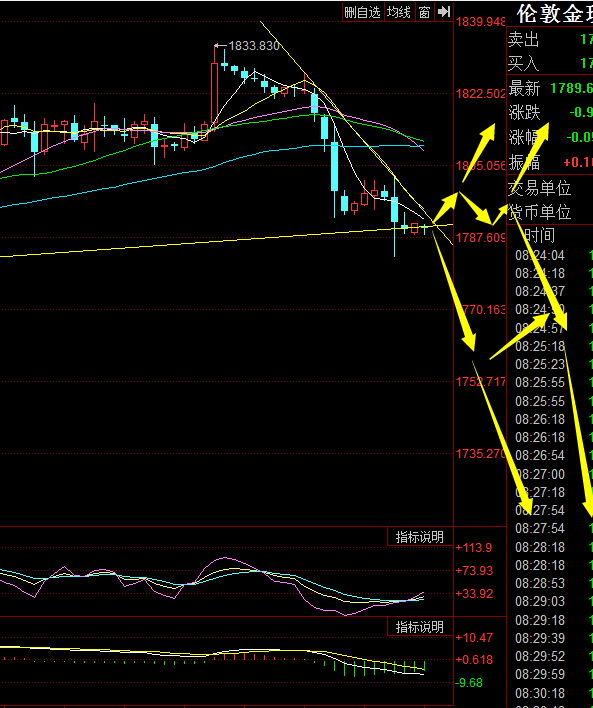
Task: Click the 买入 buy price row
Action: (550, 63)
